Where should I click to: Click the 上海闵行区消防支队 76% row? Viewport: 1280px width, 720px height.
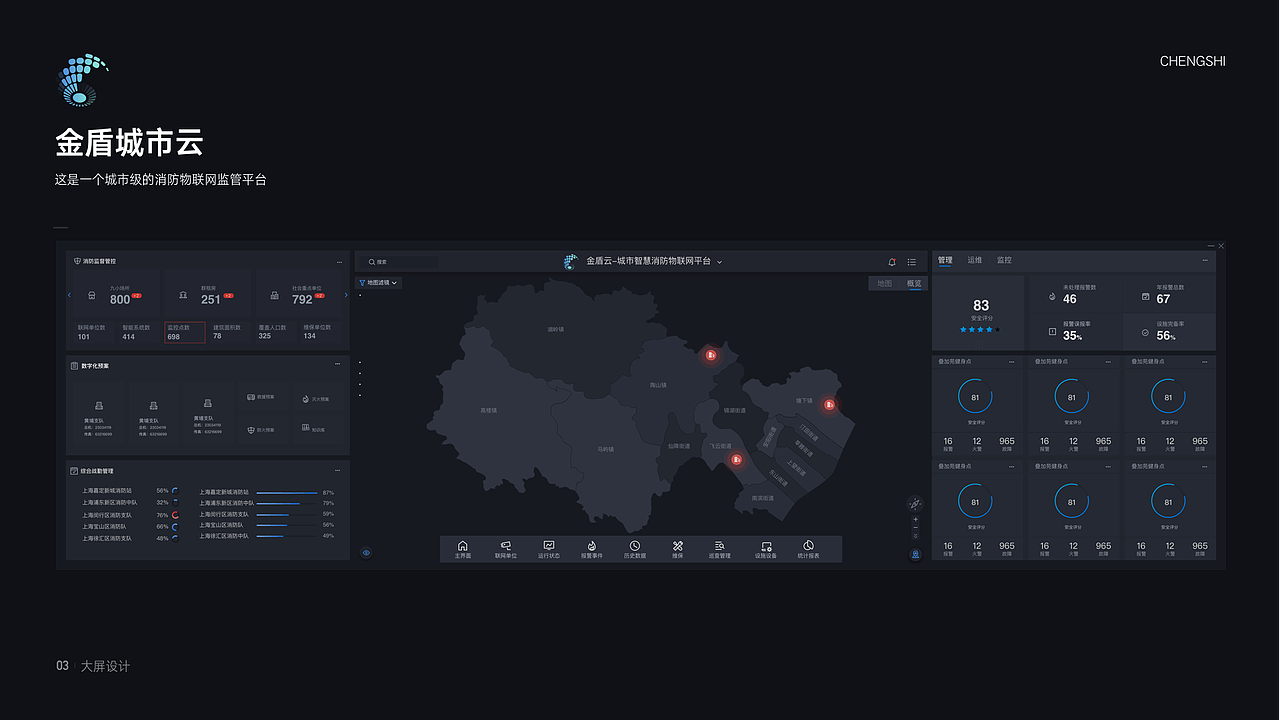coord(130,515)
